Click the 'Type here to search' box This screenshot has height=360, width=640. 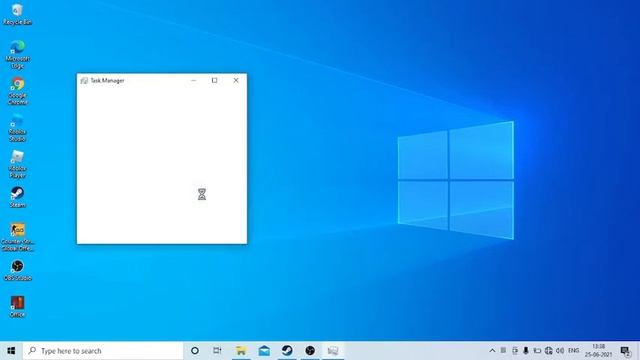point(103,351)
